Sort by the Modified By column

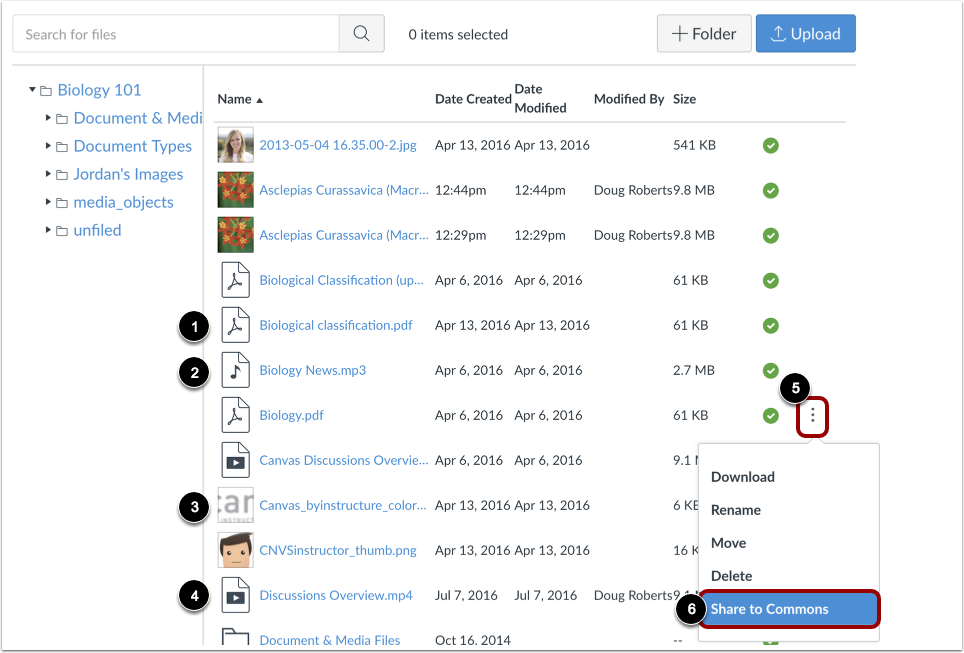[629, 99]
